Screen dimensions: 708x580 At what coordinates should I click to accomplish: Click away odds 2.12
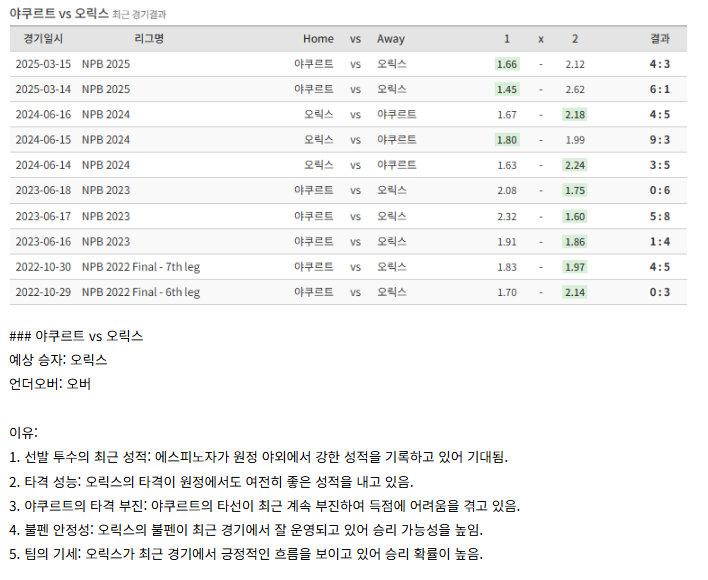coord(575,64)
